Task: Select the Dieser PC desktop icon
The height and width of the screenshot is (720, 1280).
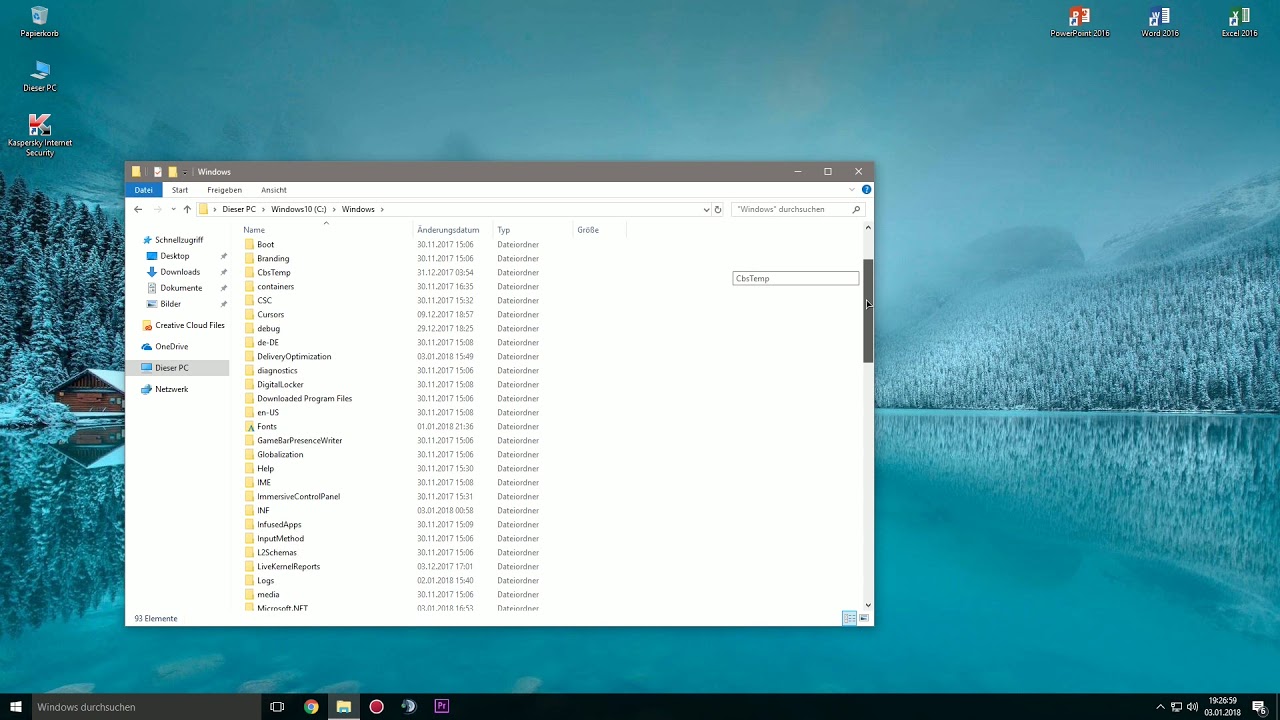Action: tap(39, 77)
